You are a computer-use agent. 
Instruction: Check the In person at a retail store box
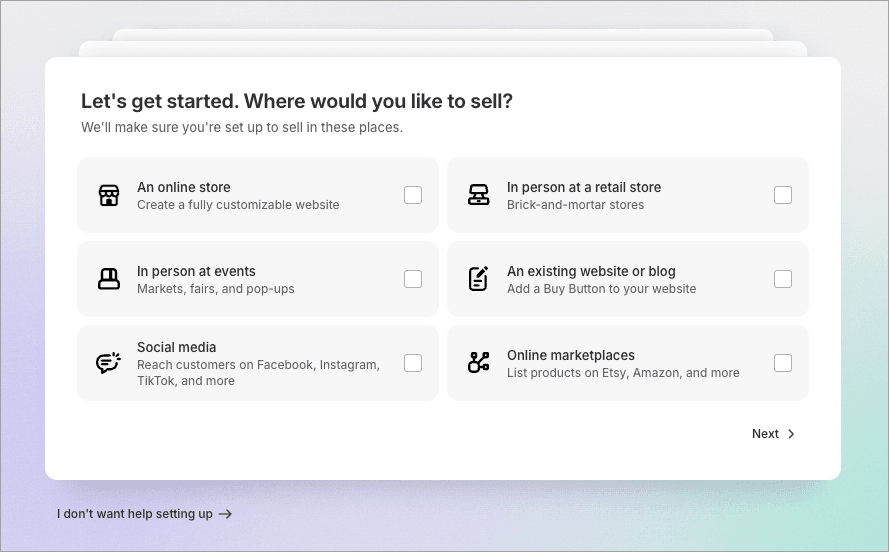coord(783,195)
